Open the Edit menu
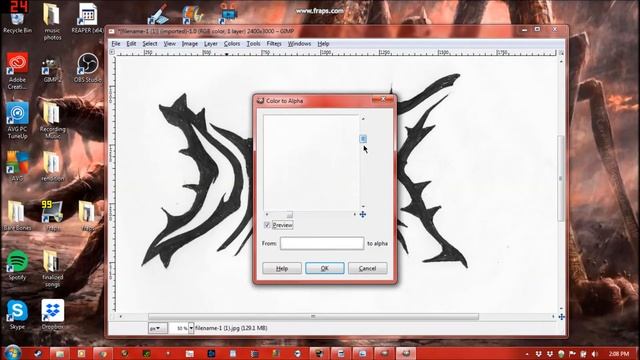 tap(131, 44)
